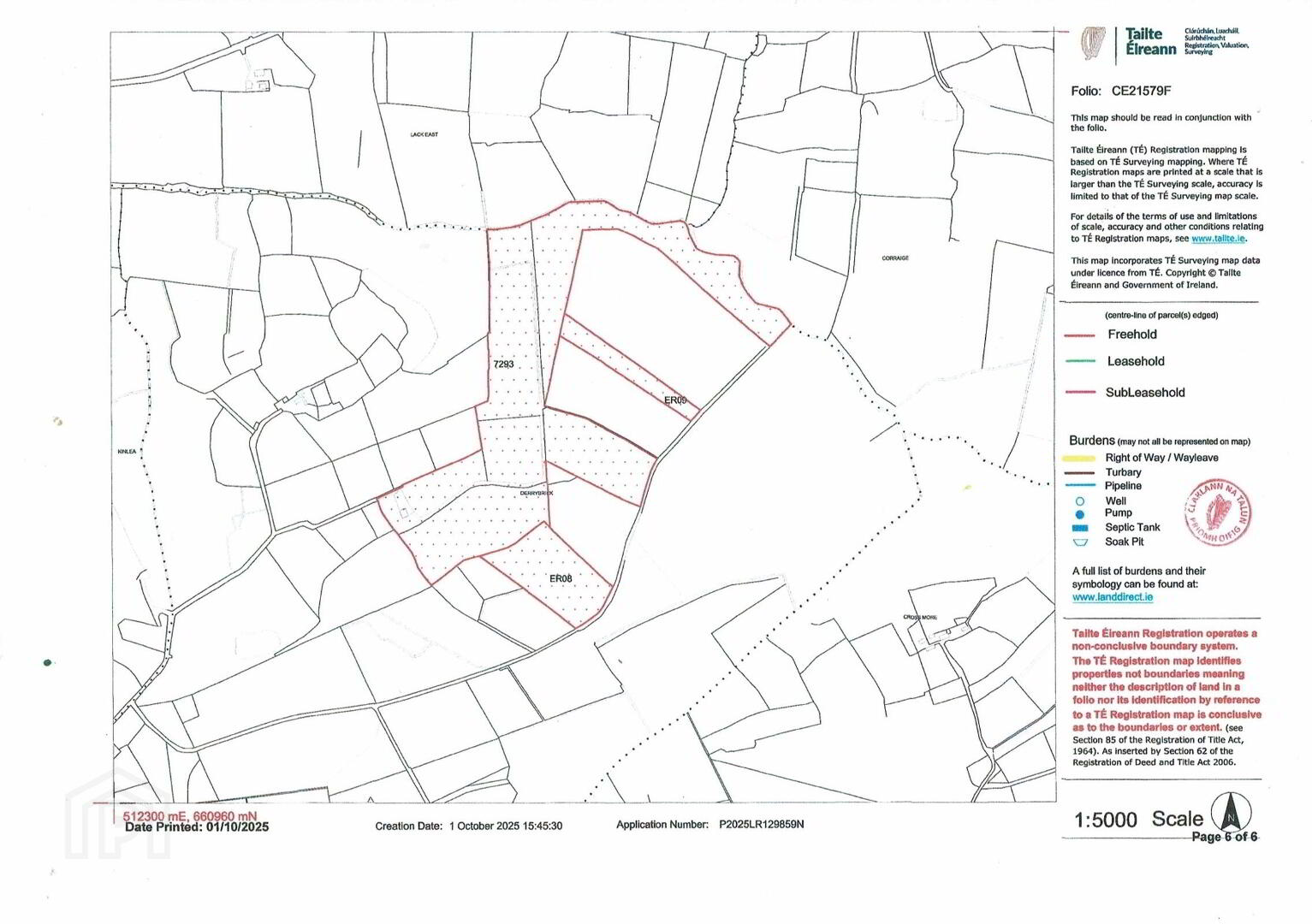Click the '(centre-line of parcel(s) edged)' note

point(1161,315)
